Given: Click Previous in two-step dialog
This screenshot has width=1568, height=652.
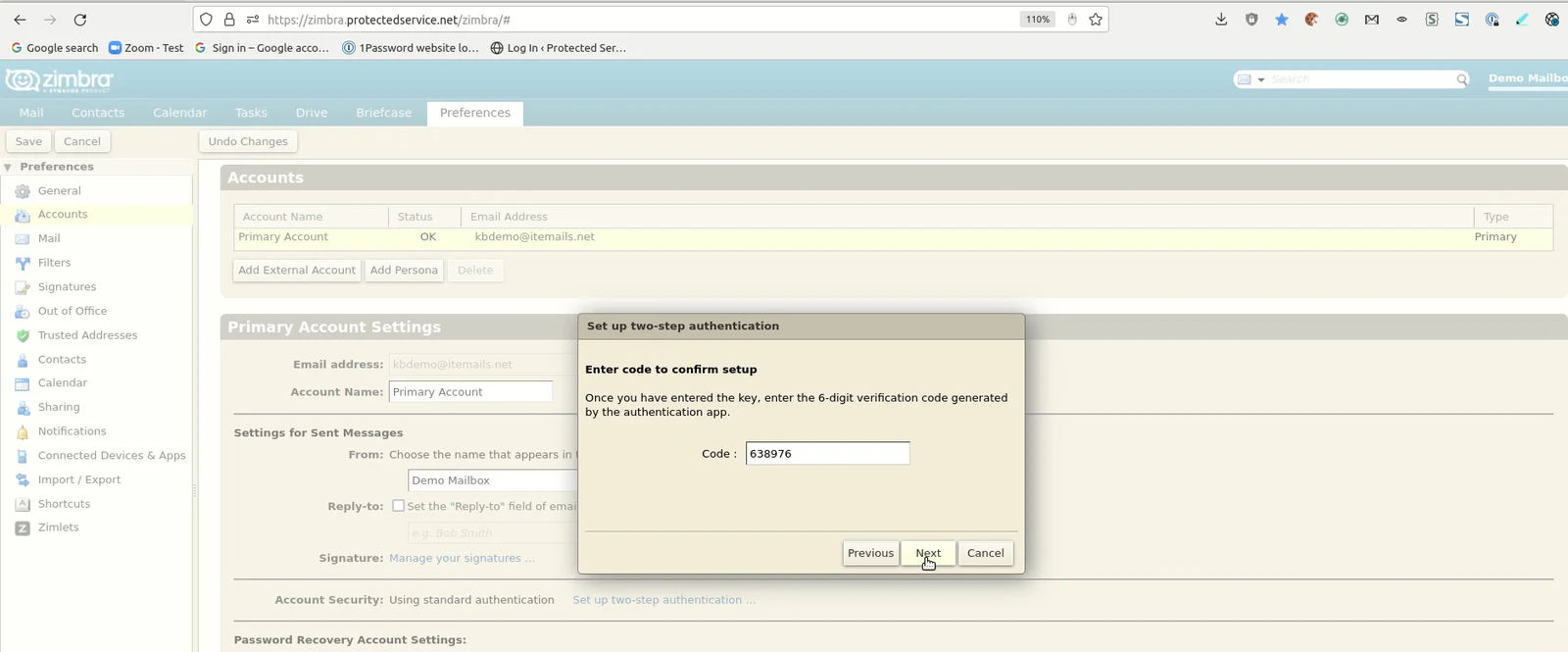Looking at the screenshot, I should [x=870, y=553].
